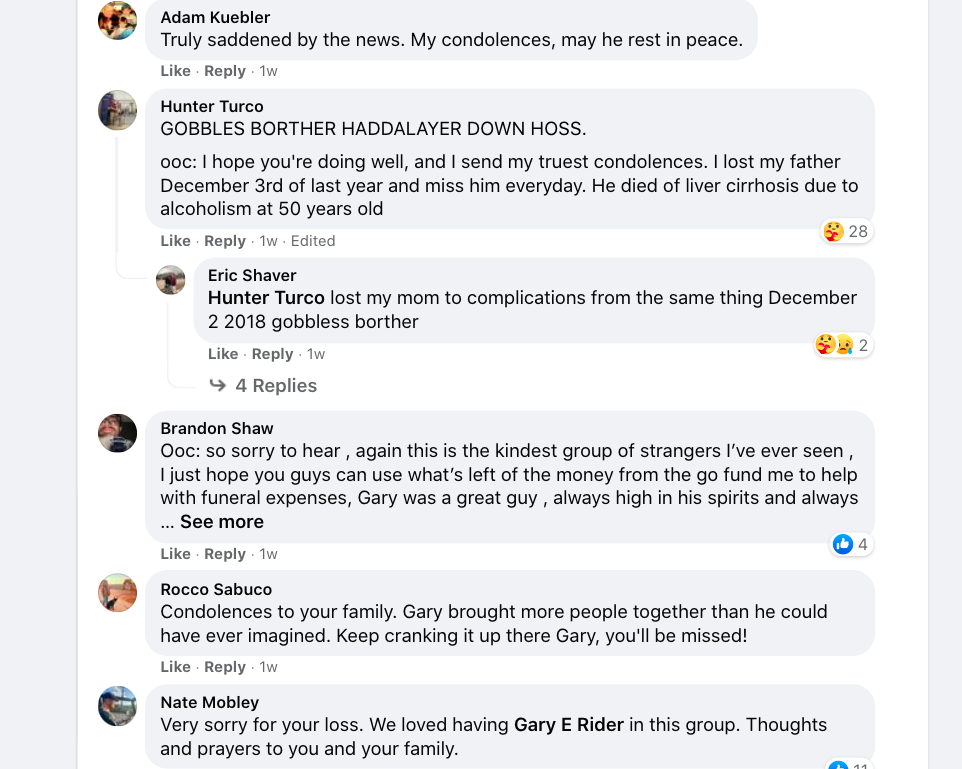Open Adam Kuebler's profile picture
Image resolution: width=962 pixels, height=769 pixels.
(117, 20)
